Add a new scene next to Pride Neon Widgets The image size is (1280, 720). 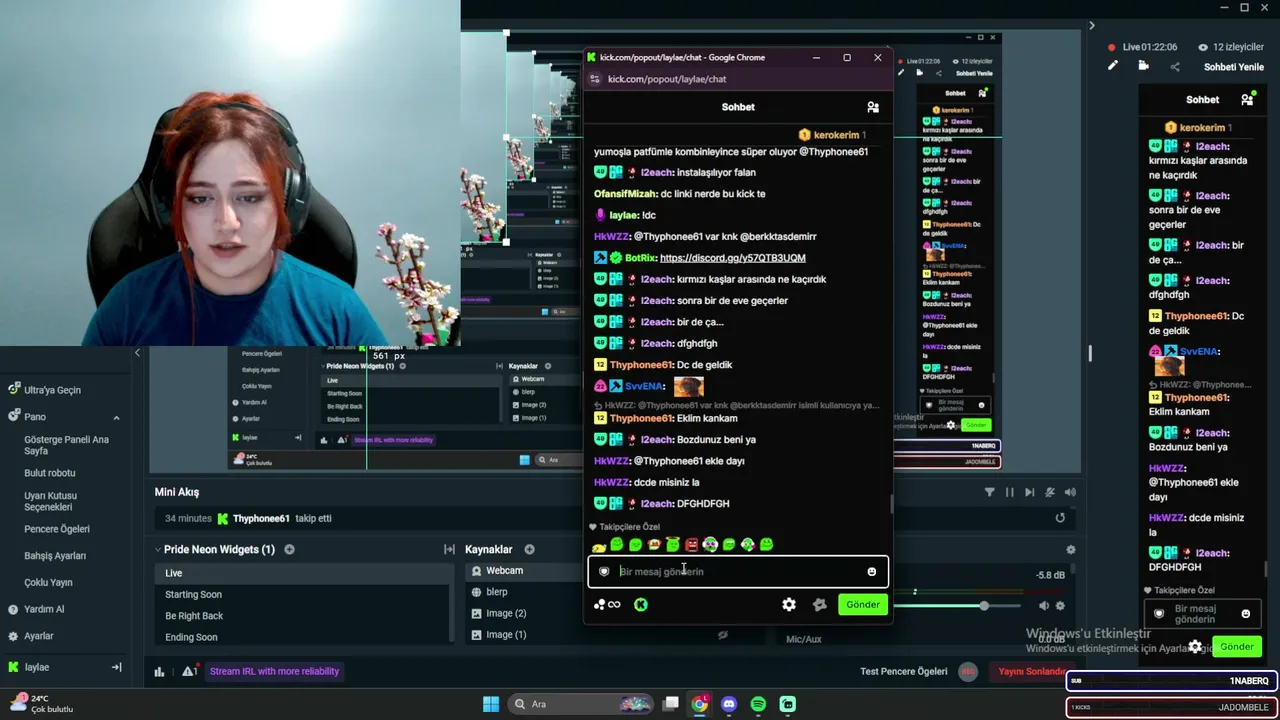pos(289,549)
